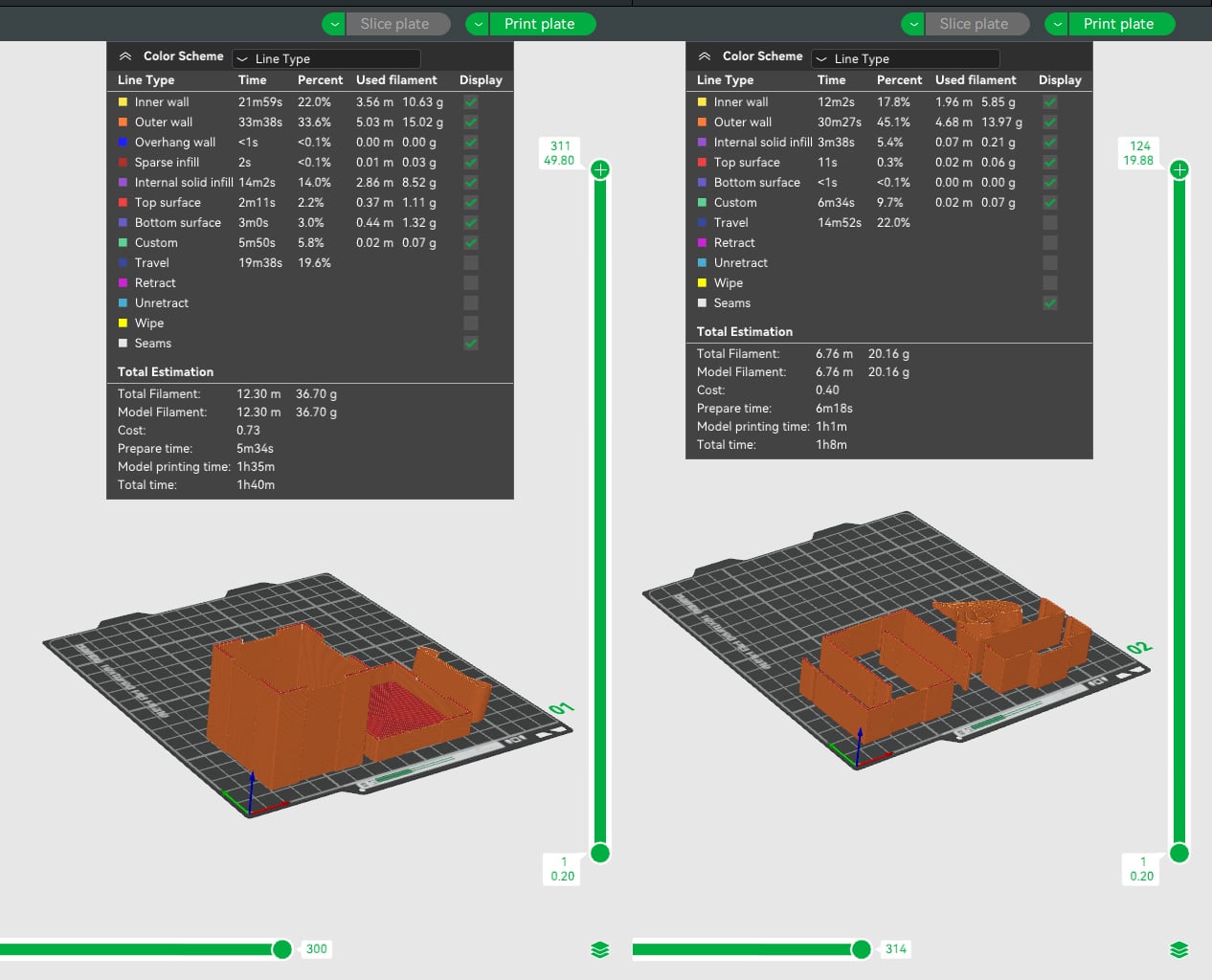The height and width of the screenshot is (980, 1212).
Task: Open the right Print plate dropdown arrow
Action: coord(1056,24)
